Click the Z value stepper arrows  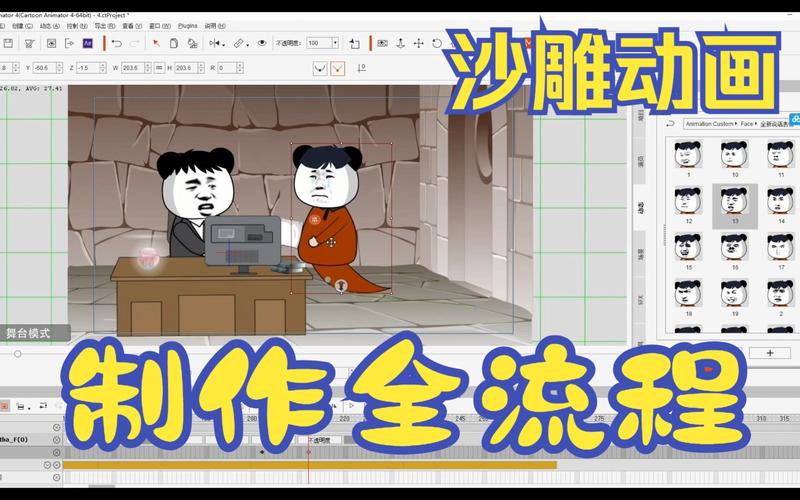click(103, 68)
